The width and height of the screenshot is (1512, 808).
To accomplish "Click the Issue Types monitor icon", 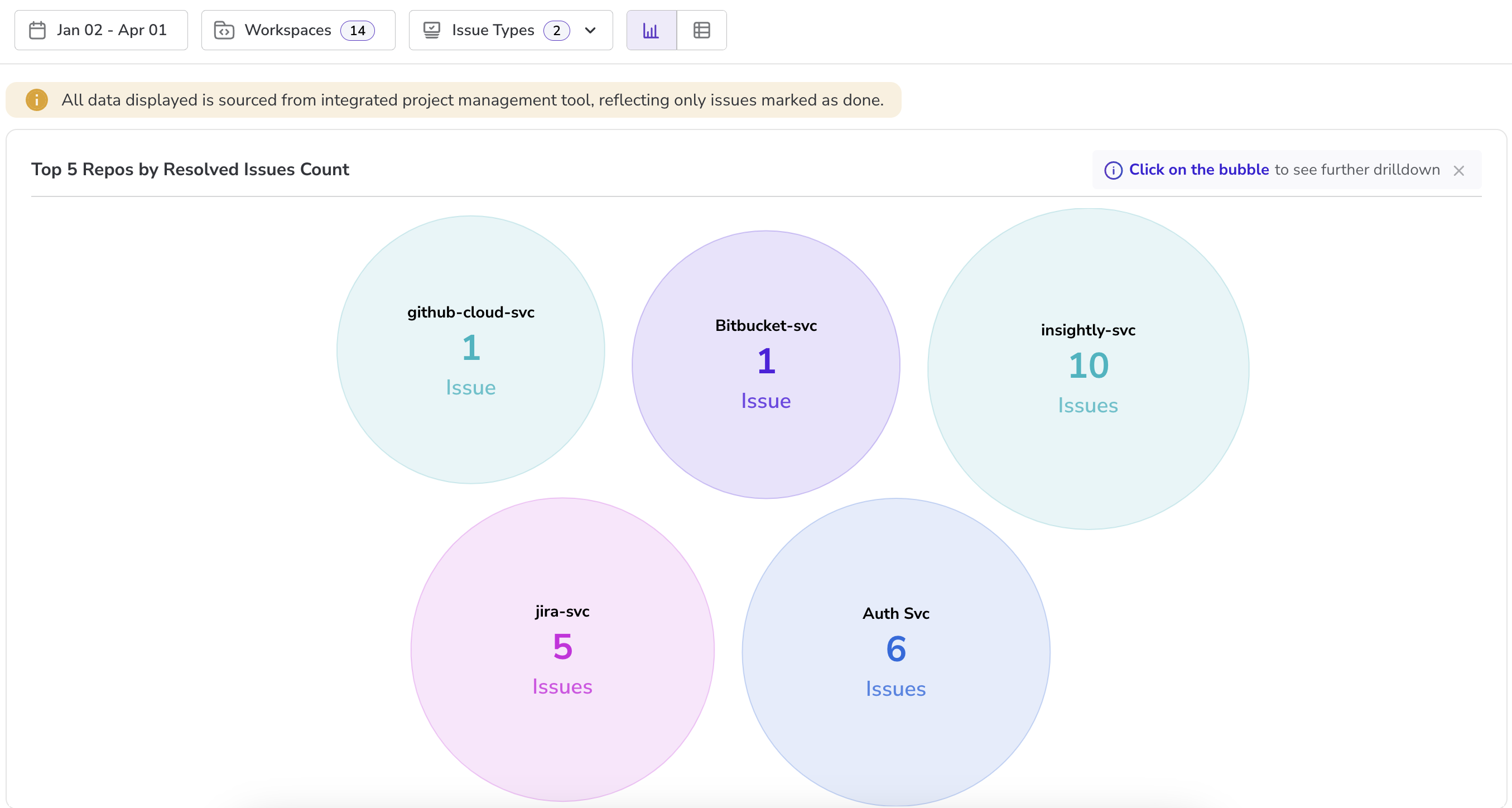I will [x=431, y=30].
